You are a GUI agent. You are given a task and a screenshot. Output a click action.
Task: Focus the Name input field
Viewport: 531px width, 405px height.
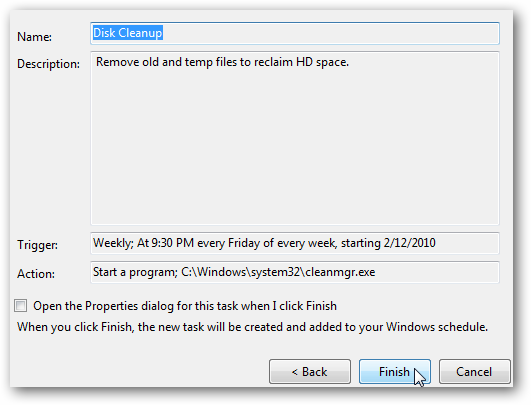(x=295, y=33)
